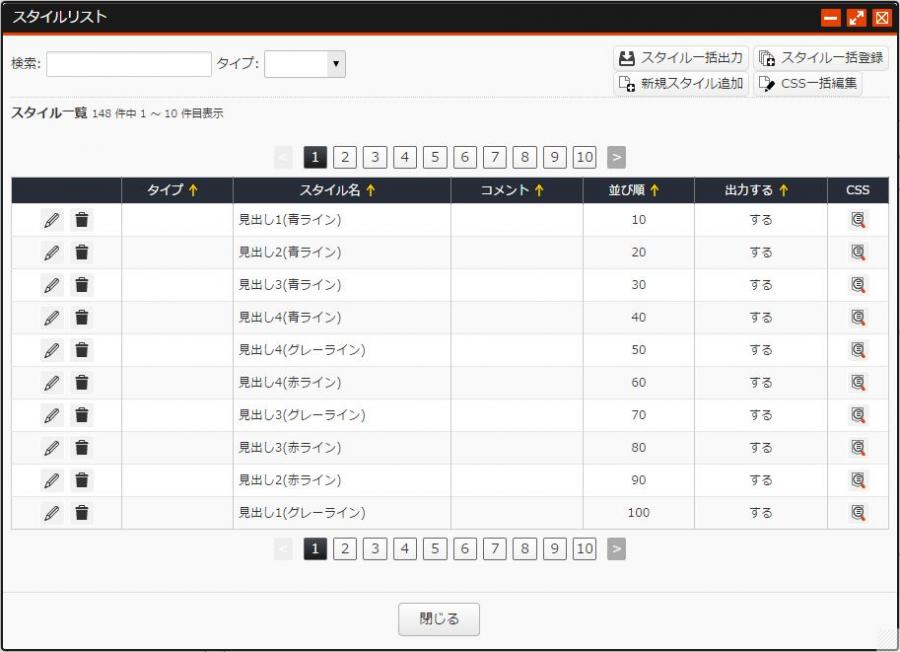The width and height of the screenshot is (900, 652).
Task: Edit the 見出し4(赤ライン) style with pencil icon
Action: [x=52, y=383]
